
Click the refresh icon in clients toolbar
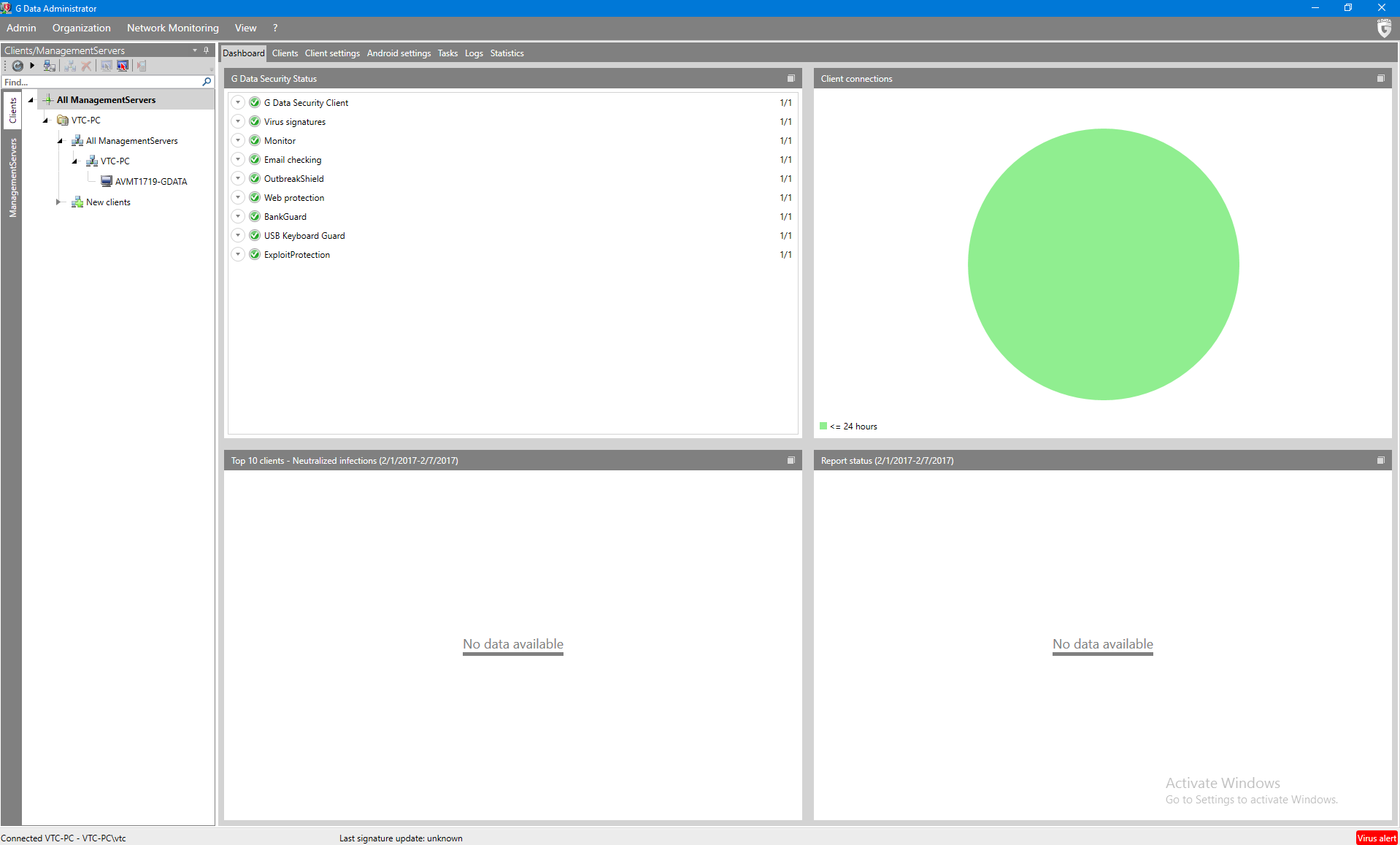18,66
